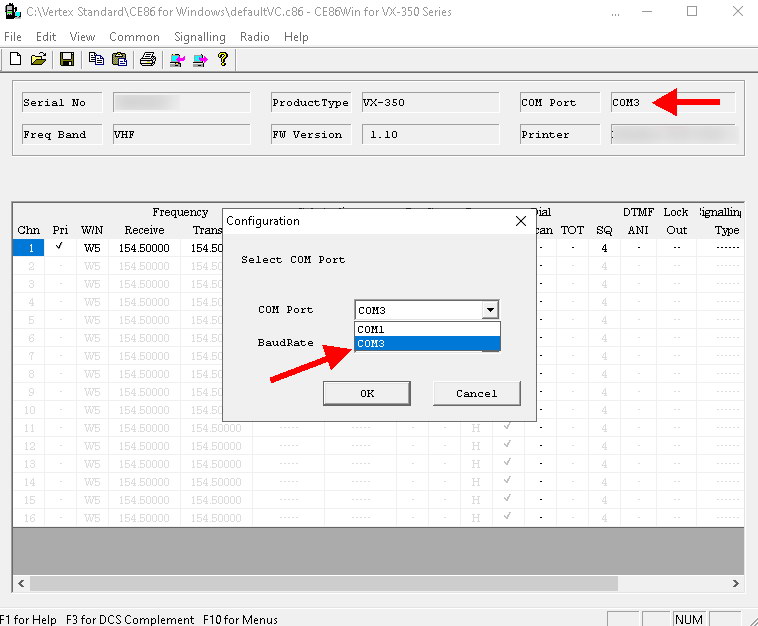Open help with the question mark icon
Image resolution: width=758 pixels, height=626 pixels.
[x=223, y=59]
